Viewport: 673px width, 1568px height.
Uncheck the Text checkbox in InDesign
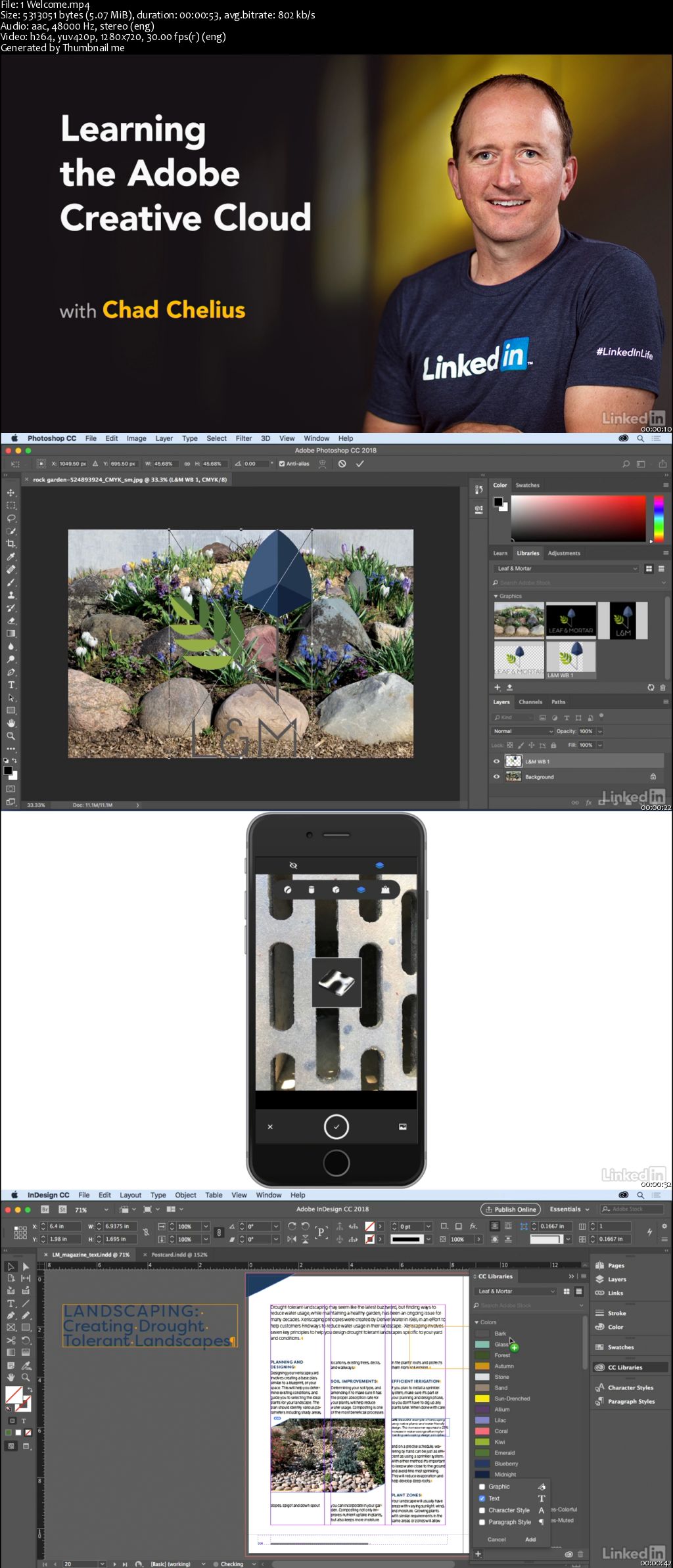click(x=482, y=1498)
